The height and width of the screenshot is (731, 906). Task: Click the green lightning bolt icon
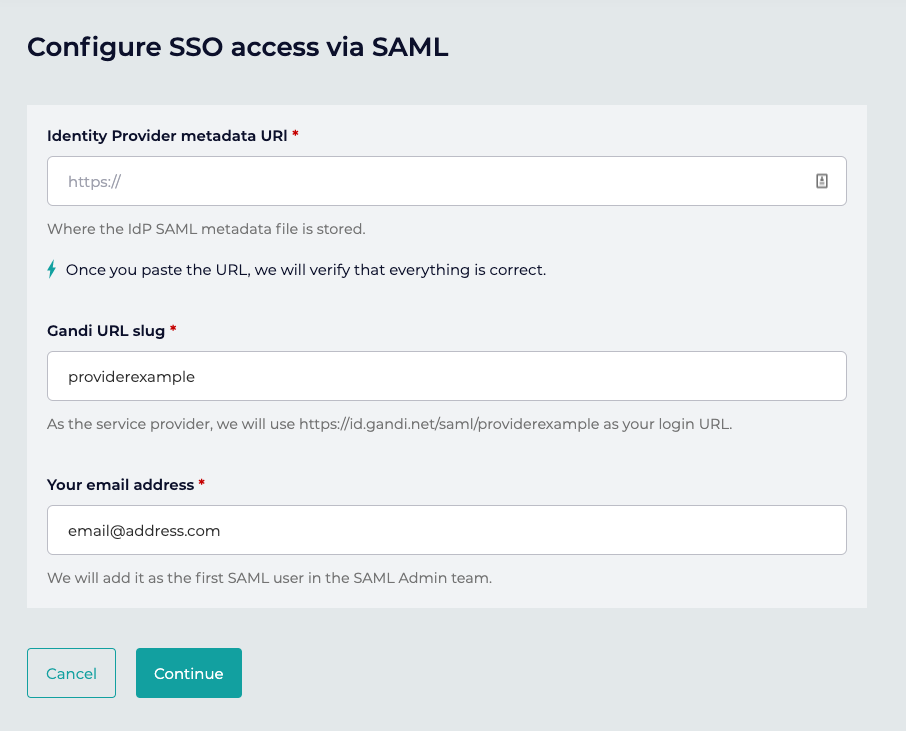(52, 269)
